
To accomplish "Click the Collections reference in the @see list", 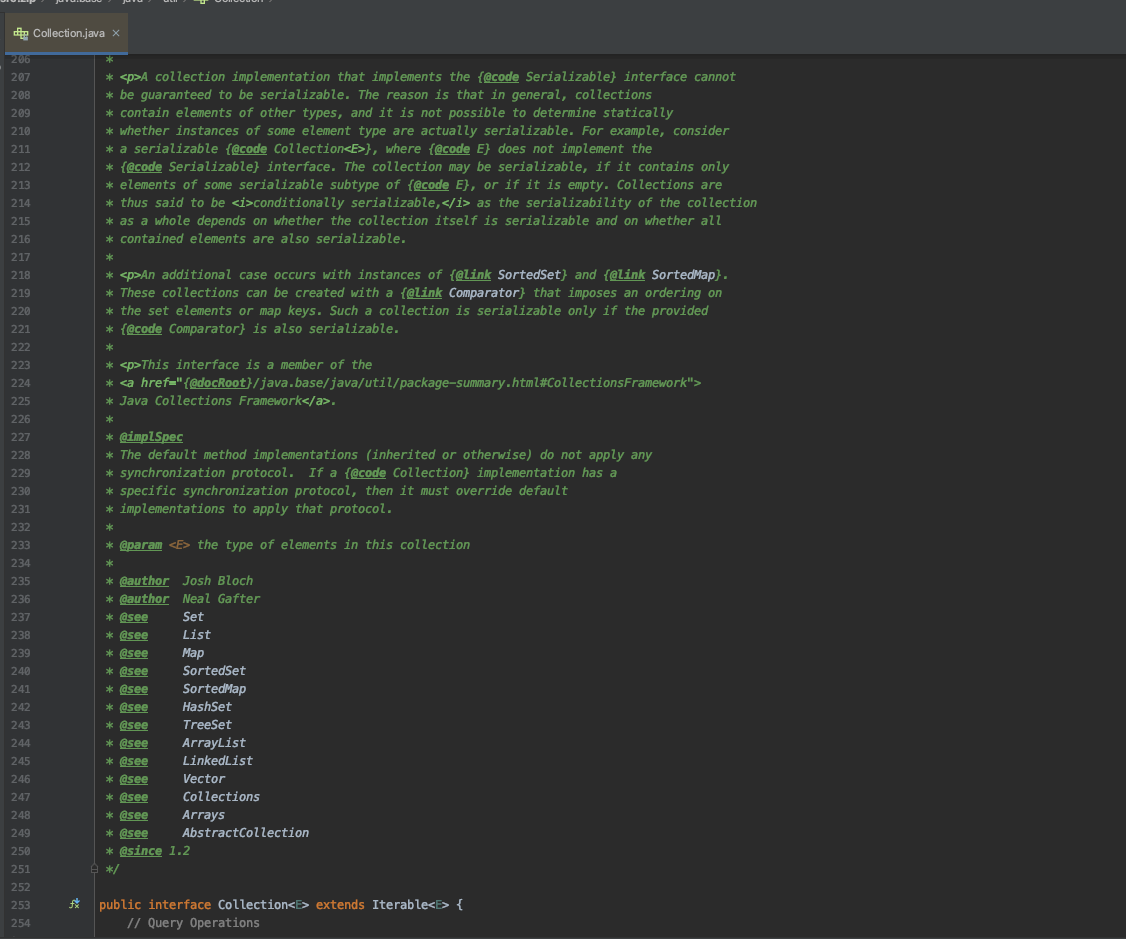I will pos(221,797).
